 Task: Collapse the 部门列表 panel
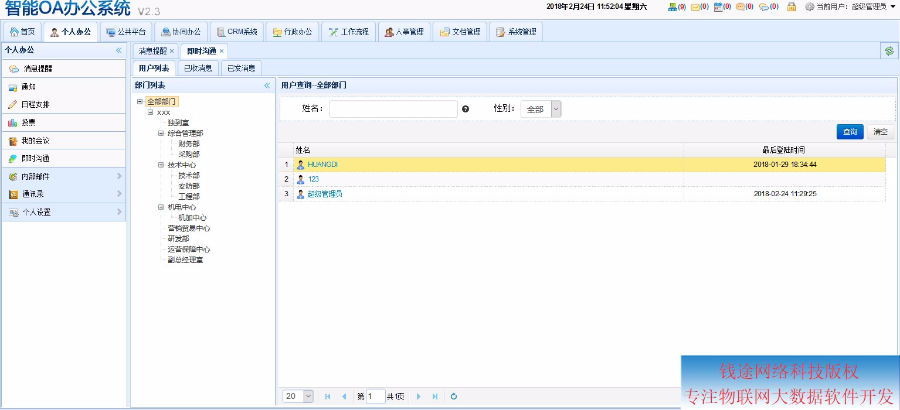(267, 86)
